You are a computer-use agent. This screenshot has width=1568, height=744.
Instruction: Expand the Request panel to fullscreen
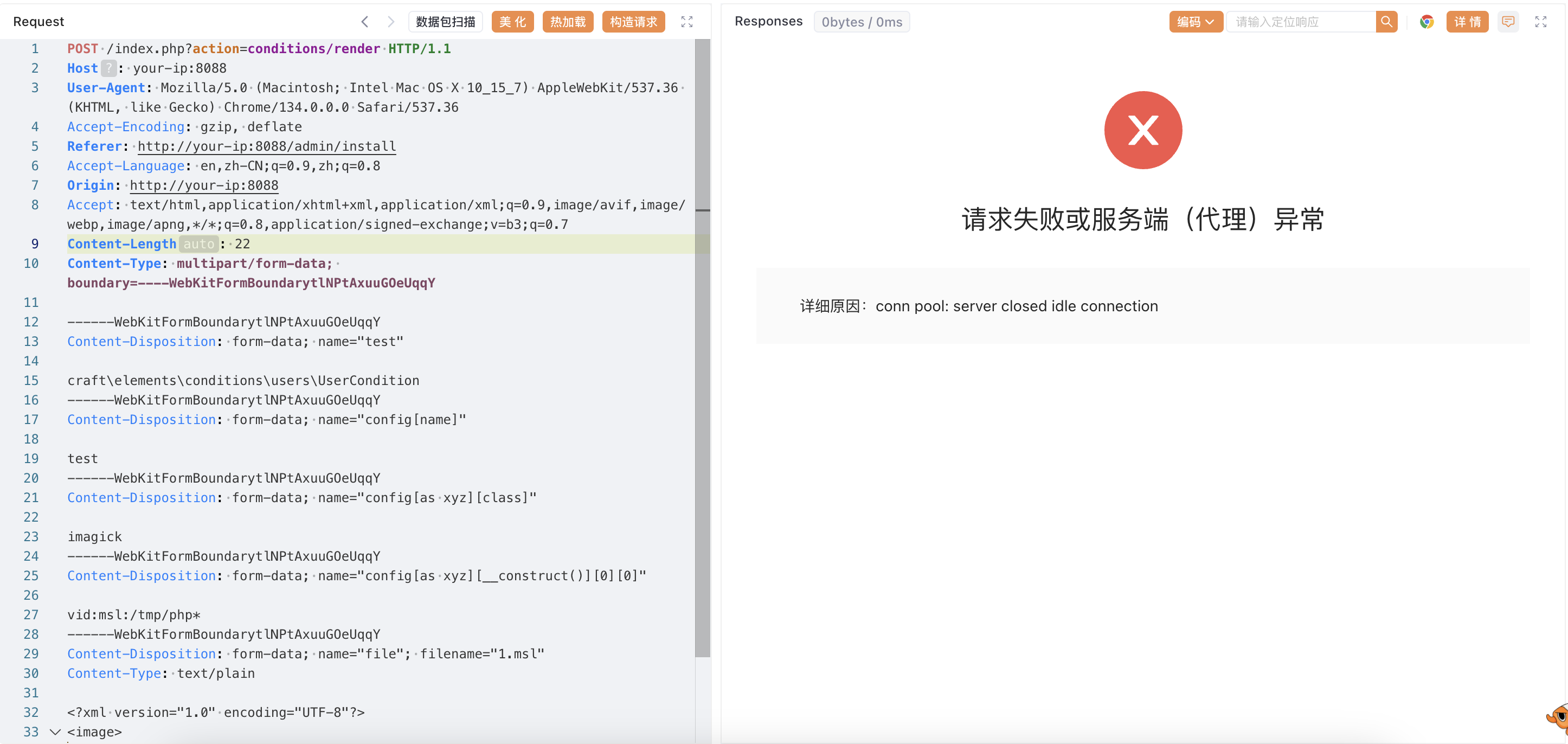point(686,22)
